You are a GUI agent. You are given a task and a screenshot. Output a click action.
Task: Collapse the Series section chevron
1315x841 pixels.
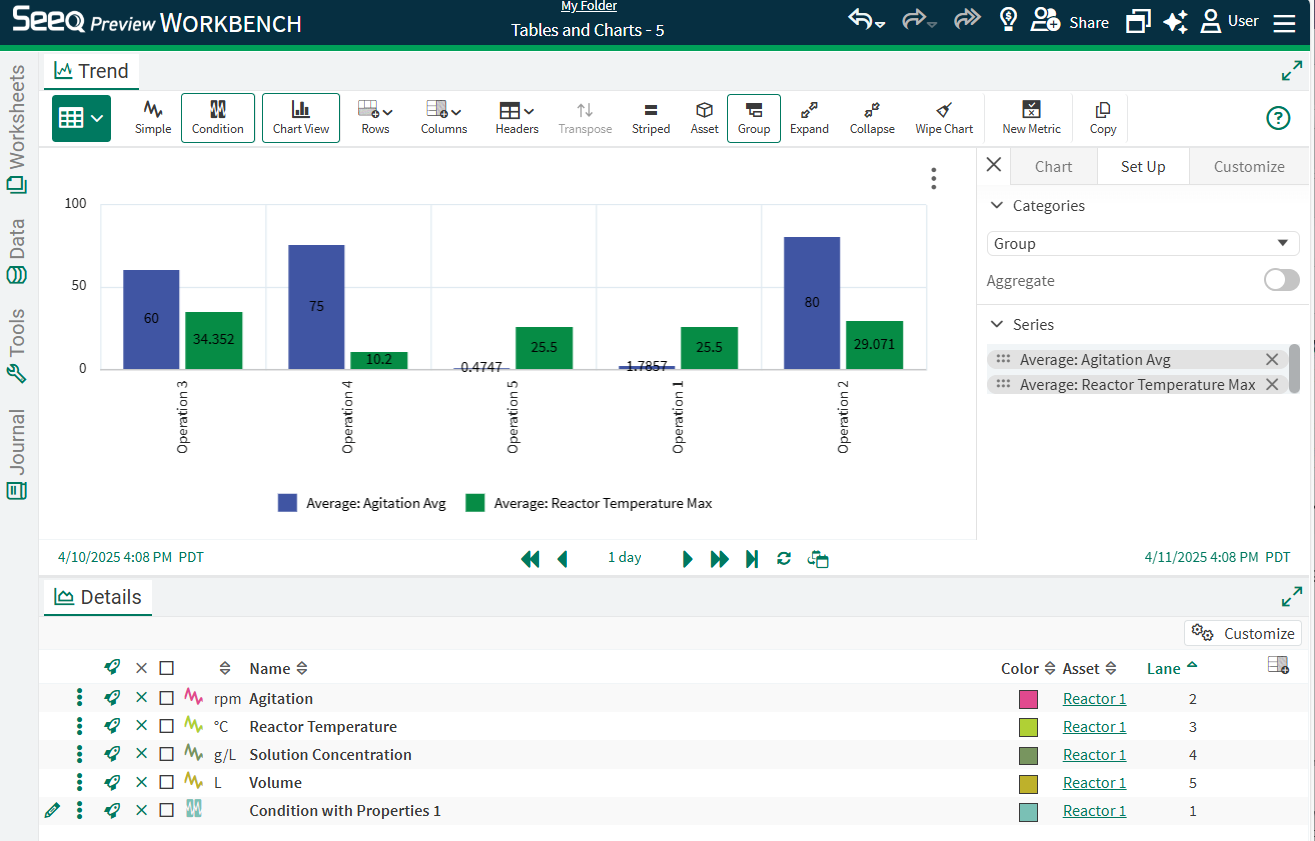[x=996, y=324]
